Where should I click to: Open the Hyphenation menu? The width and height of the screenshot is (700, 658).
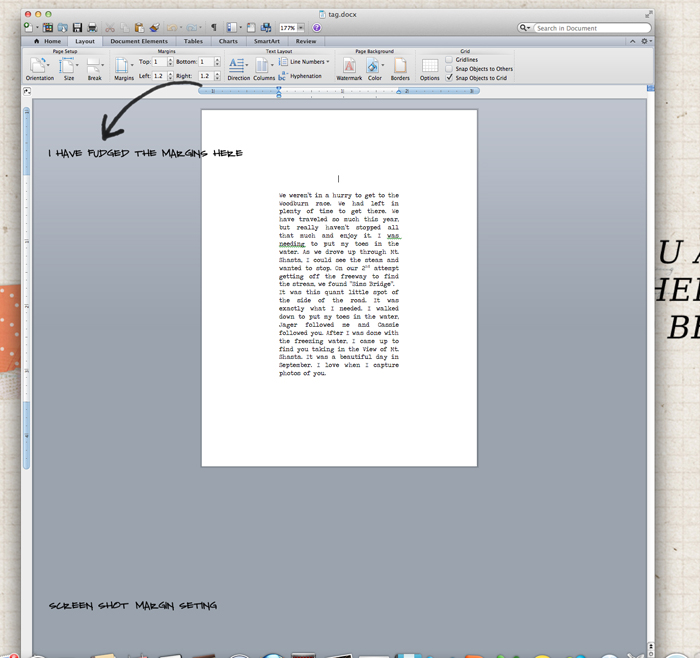(x=300, y=76)
